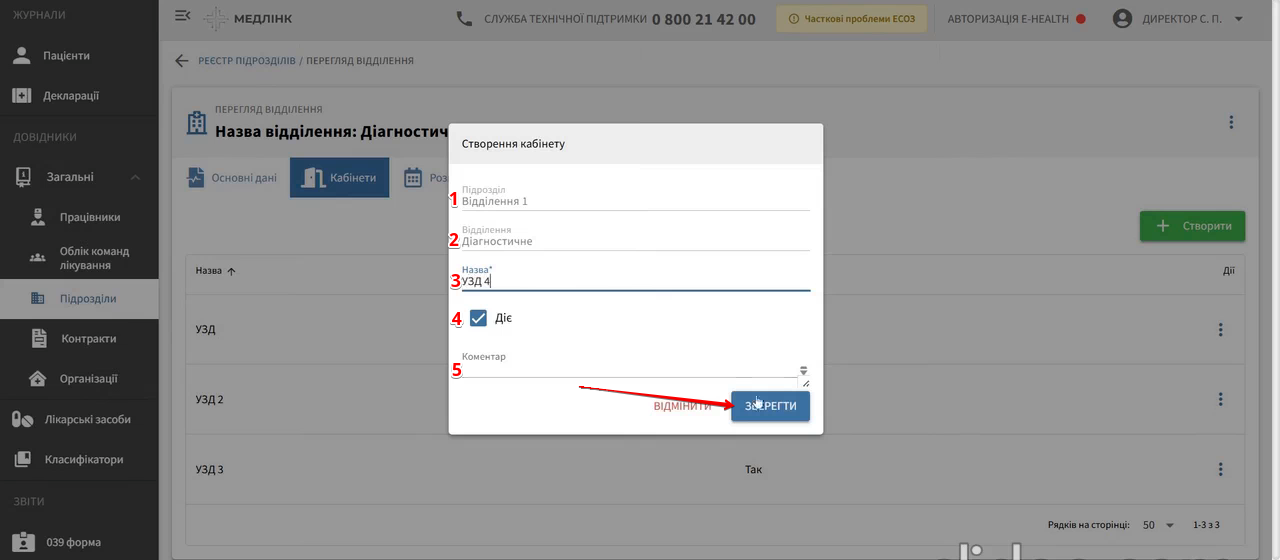Screen dimensions: 1280x560
Task: Click the Назва input field
Action: point(635,281)
